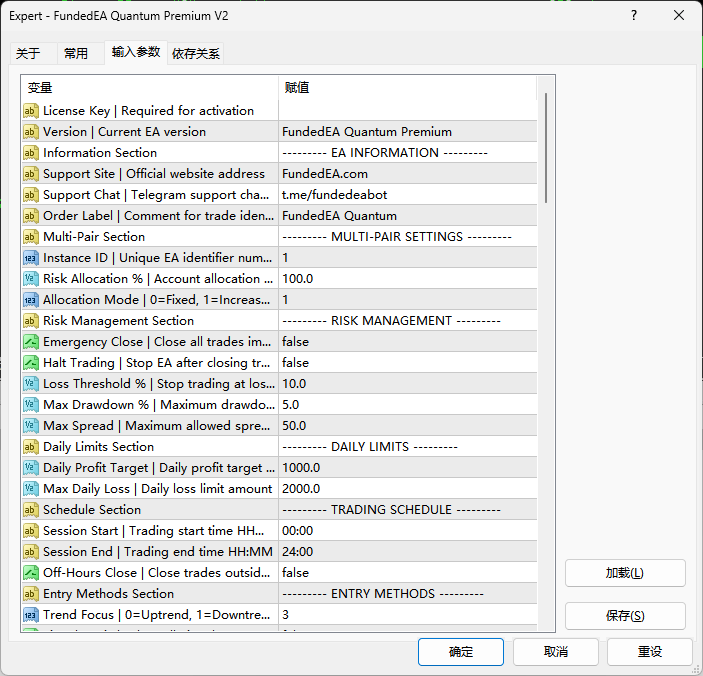Click the icon beside Daily Profit Target
This screenshot has width=703, height=676.
tap(31, 468)
